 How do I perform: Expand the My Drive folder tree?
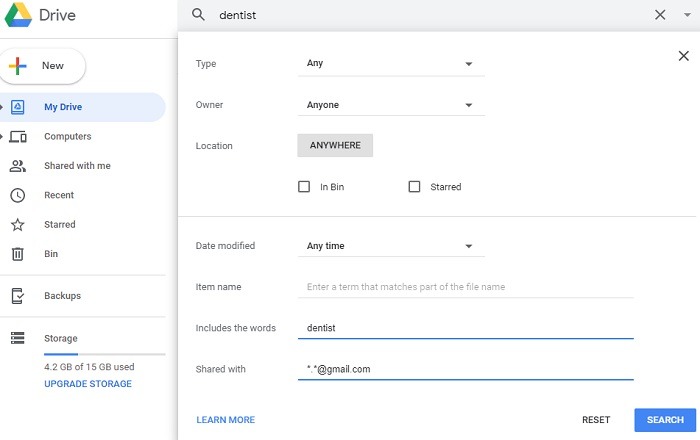(x=2, y=107)
